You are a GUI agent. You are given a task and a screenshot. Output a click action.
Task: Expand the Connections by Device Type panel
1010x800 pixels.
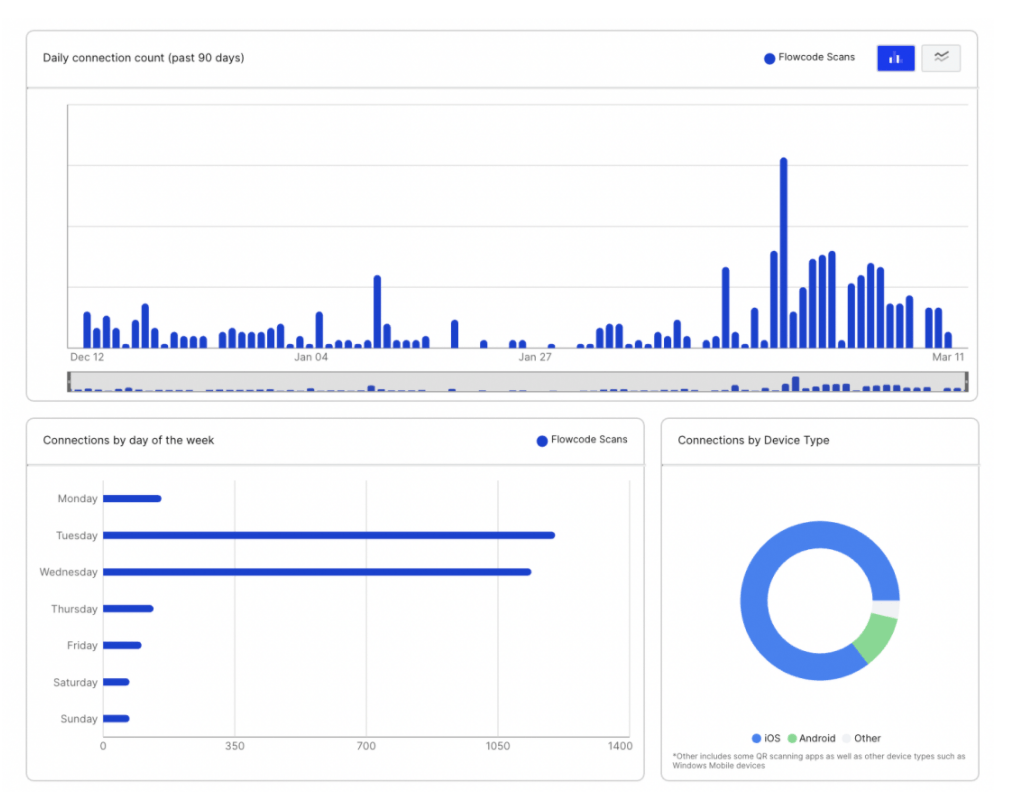(752, 440)
